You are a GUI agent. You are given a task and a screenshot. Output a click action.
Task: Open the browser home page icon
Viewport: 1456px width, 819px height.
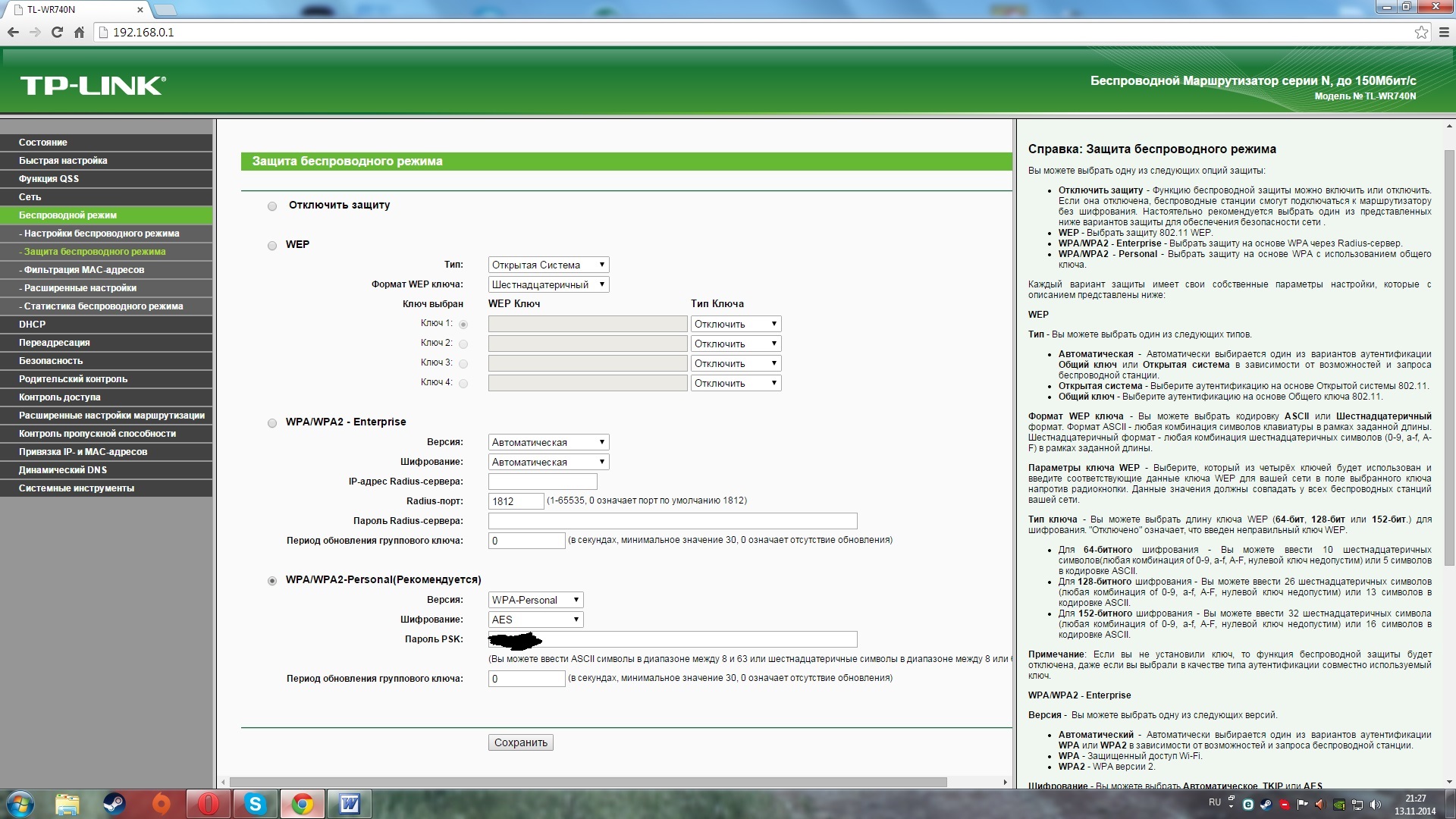pos(79,32)
